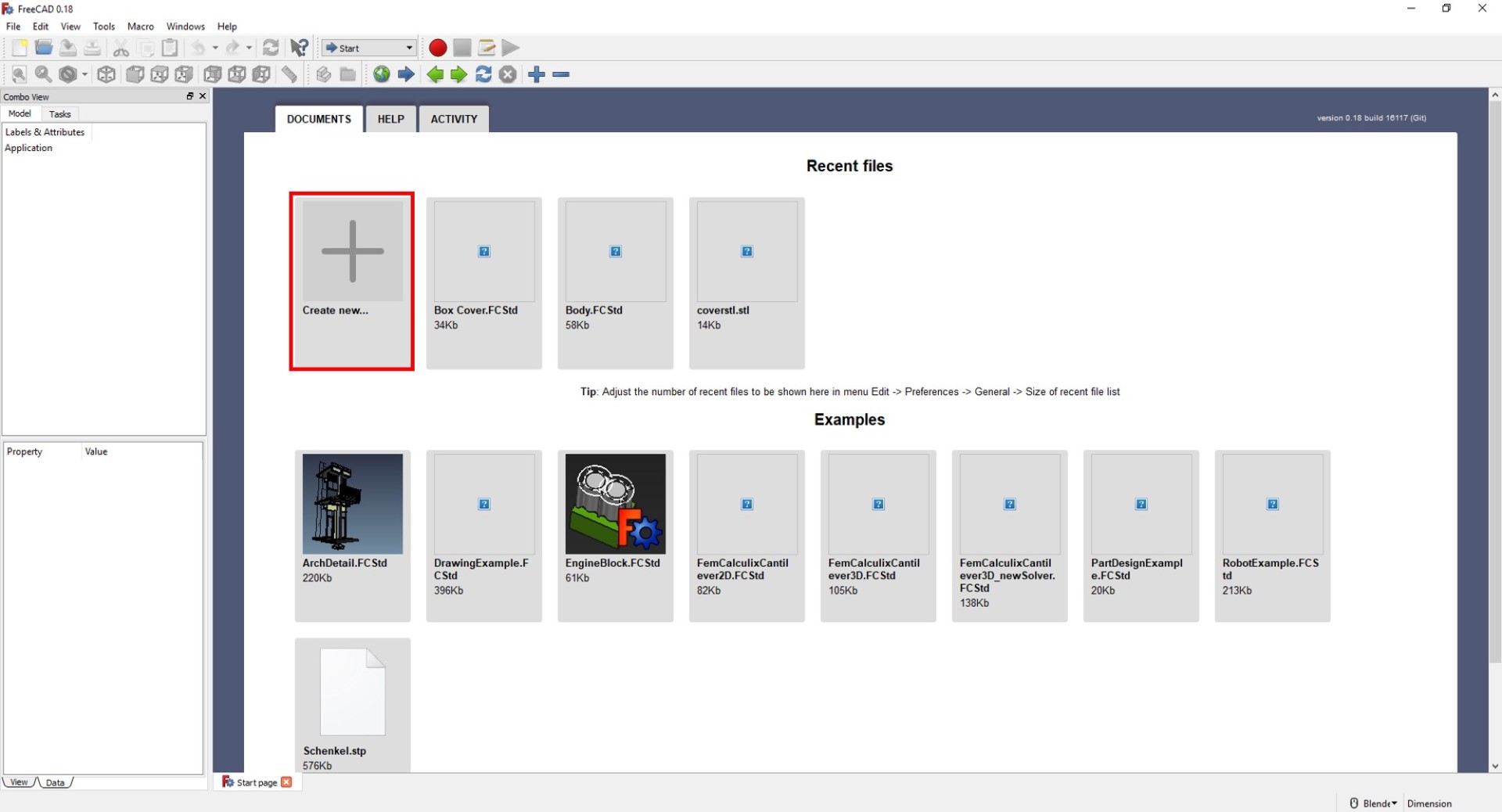Select the Paste clipboard icon
Screen dimensions: 1502x812
[170, 48]
